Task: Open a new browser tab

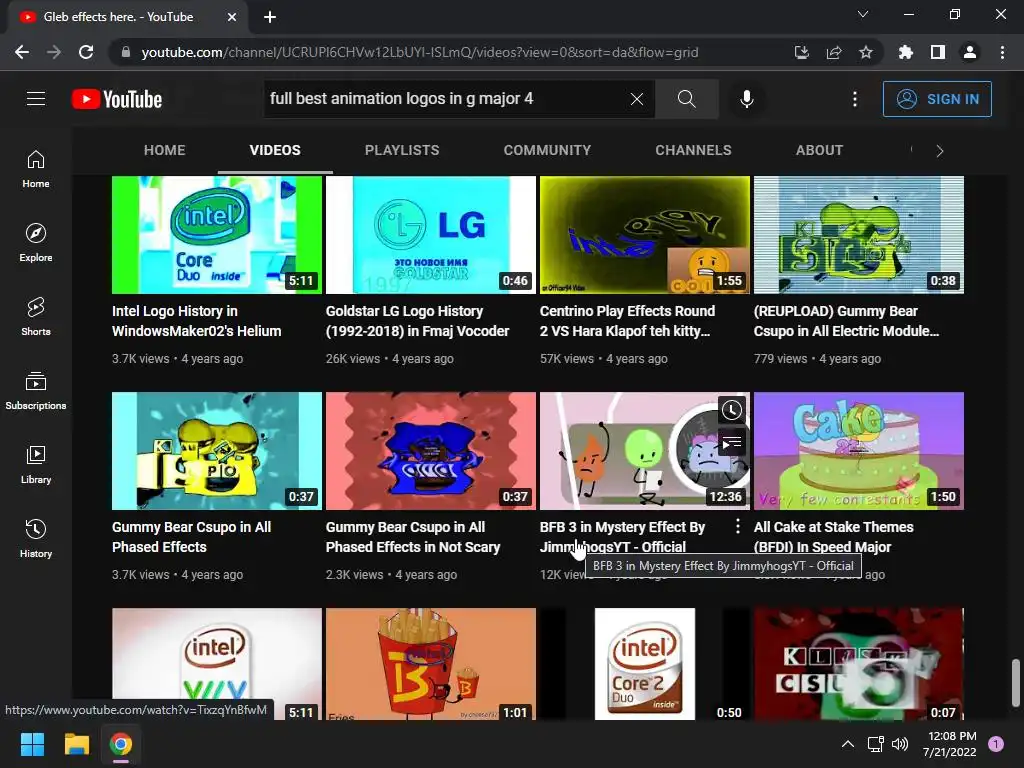Action: (270, 17)
